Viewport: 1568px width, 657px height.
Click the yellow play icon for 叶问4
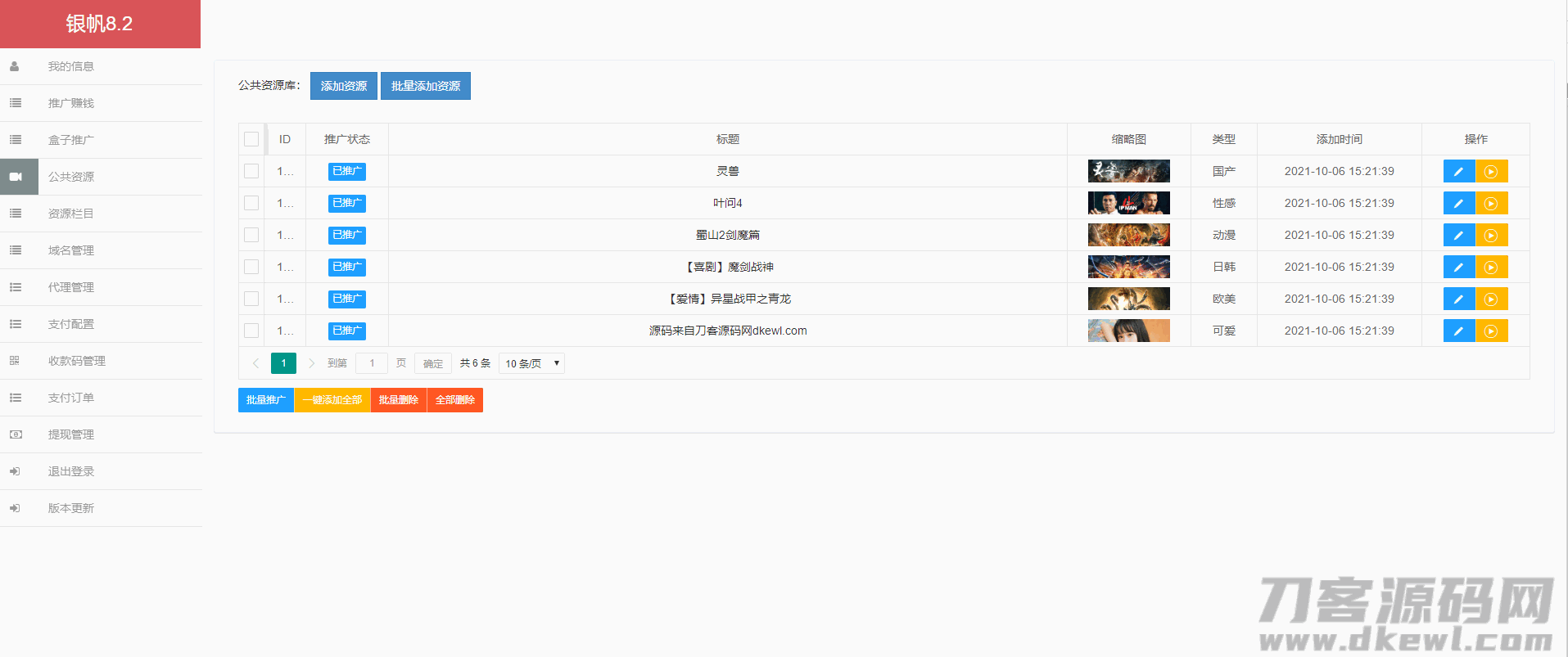coord(1491,204)
